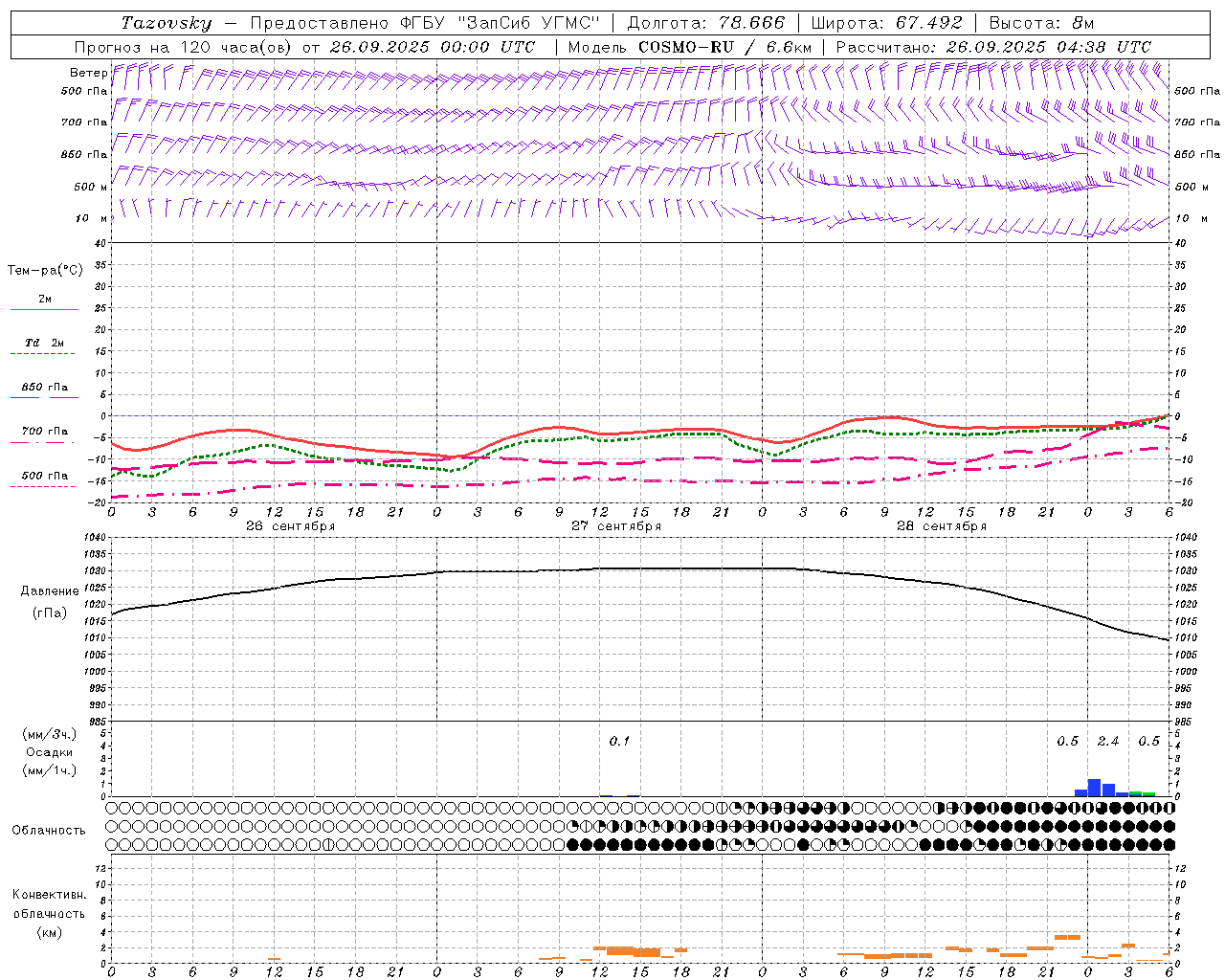Image resolution: width=1225 pixels, height=980 pixels.
Task: Select the 850 гПа entry in the temperature legend
Action: [x=44, y=388]
